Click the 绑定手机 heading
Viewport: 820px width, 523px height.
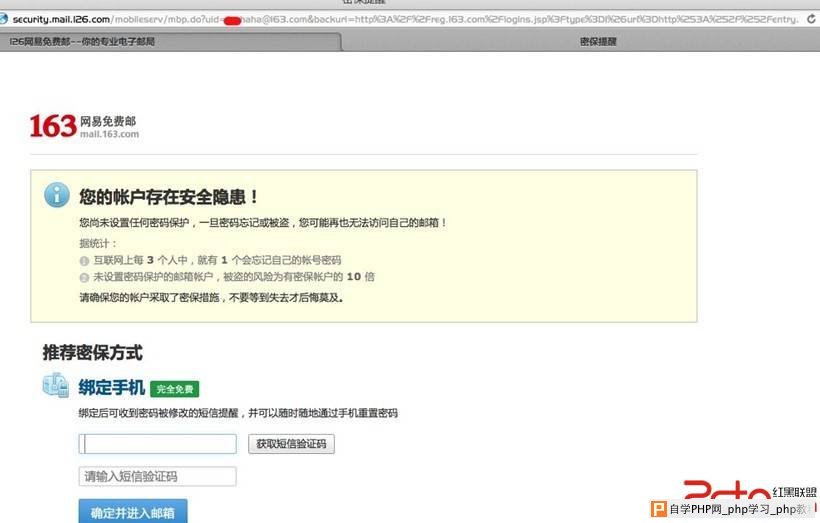(111, 388)
